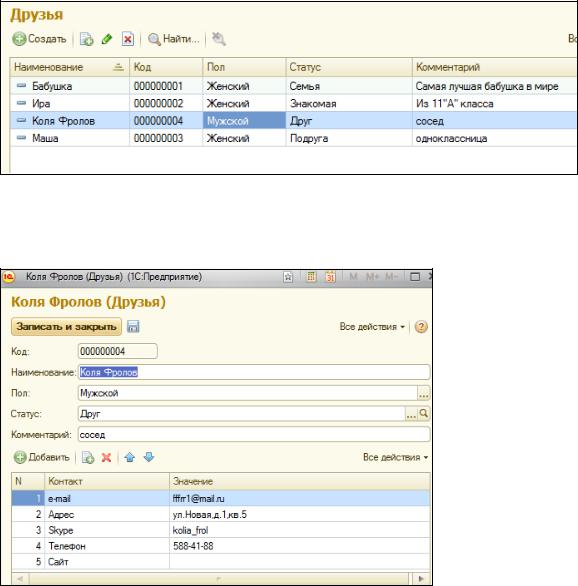Screen dimensions: 578x586
Task: Click the green pencil edit icon
Action: click(x=107, y=39)
